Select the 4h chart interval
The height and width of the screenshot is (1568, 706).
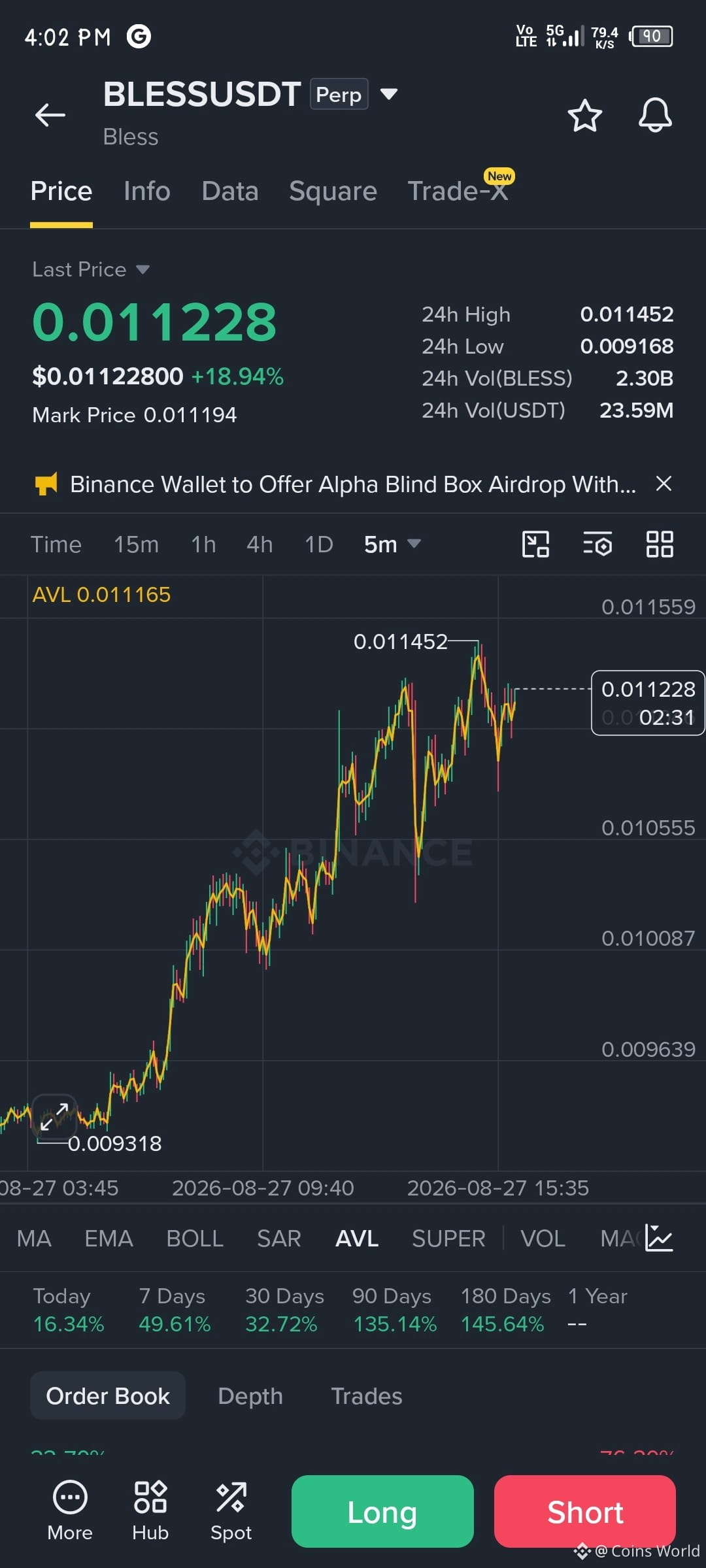coord(260,544)
